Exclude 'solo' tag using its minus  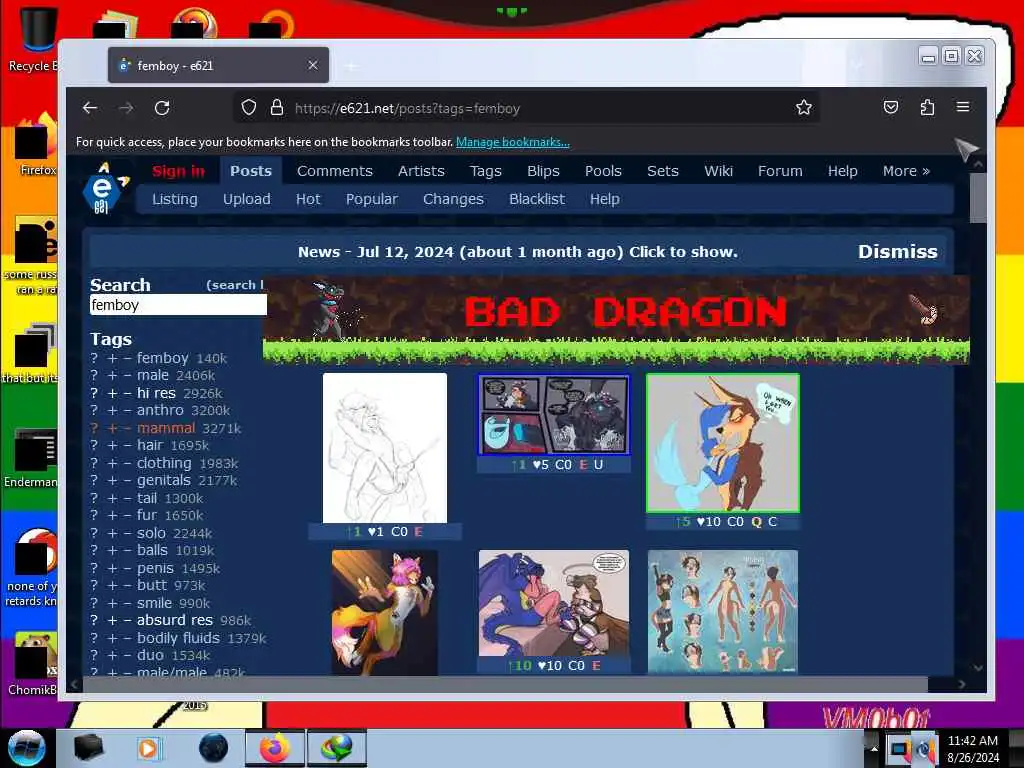point(127,533)
